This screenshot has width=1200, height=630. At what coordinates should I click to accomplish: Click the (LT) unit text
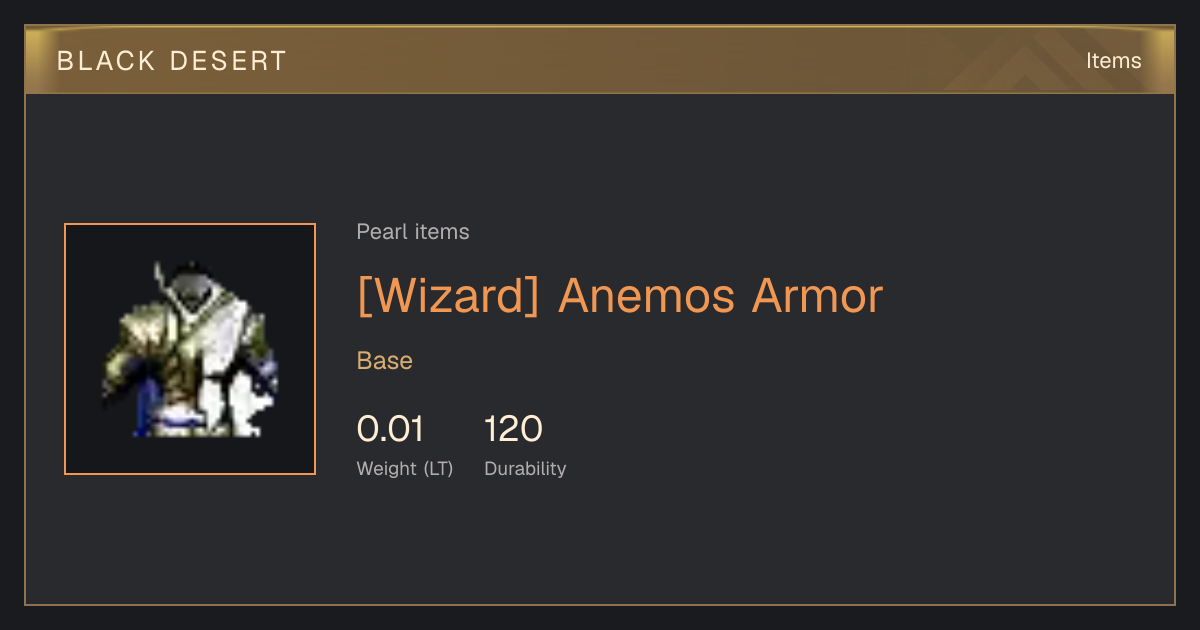tap(436, 468)
